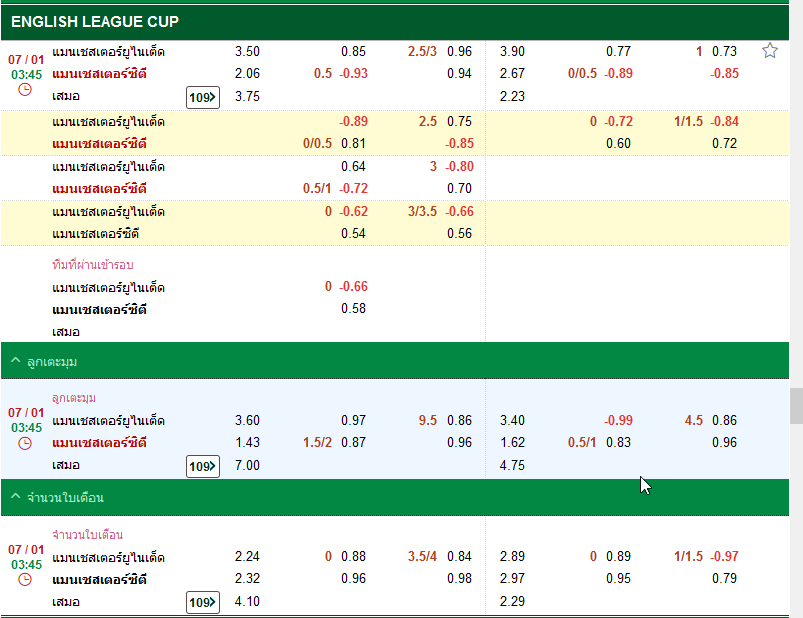Select first-half handicap odds -0.72

coord(618,122)
